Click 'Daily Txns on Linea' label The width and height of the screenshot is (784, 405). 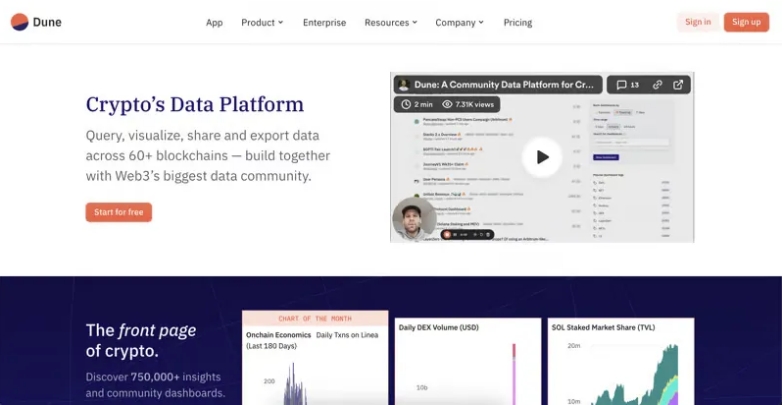pyautogui.click(x=347, y=335)
